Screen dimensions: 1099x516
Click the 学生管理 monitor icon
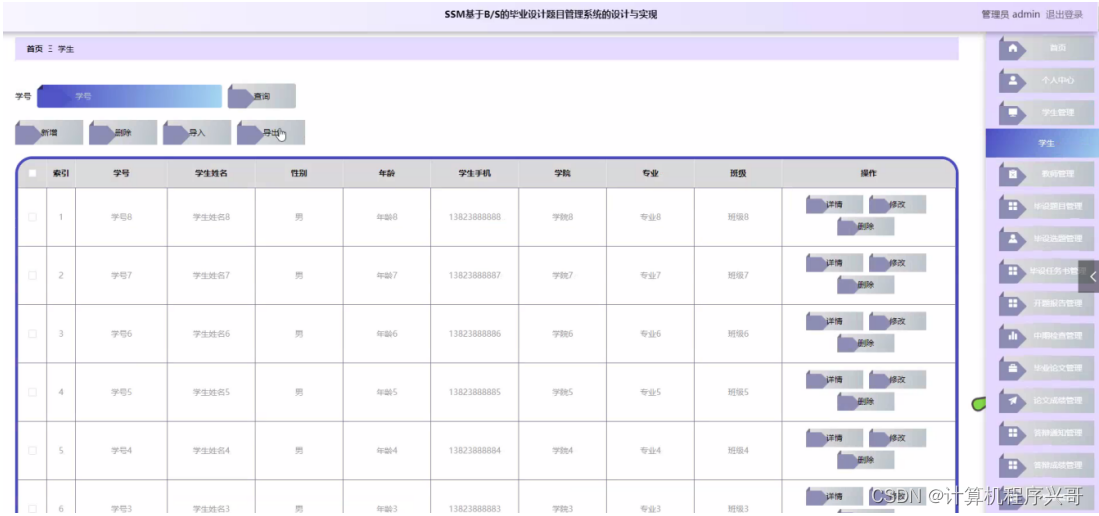click(x=1012, y=112)
